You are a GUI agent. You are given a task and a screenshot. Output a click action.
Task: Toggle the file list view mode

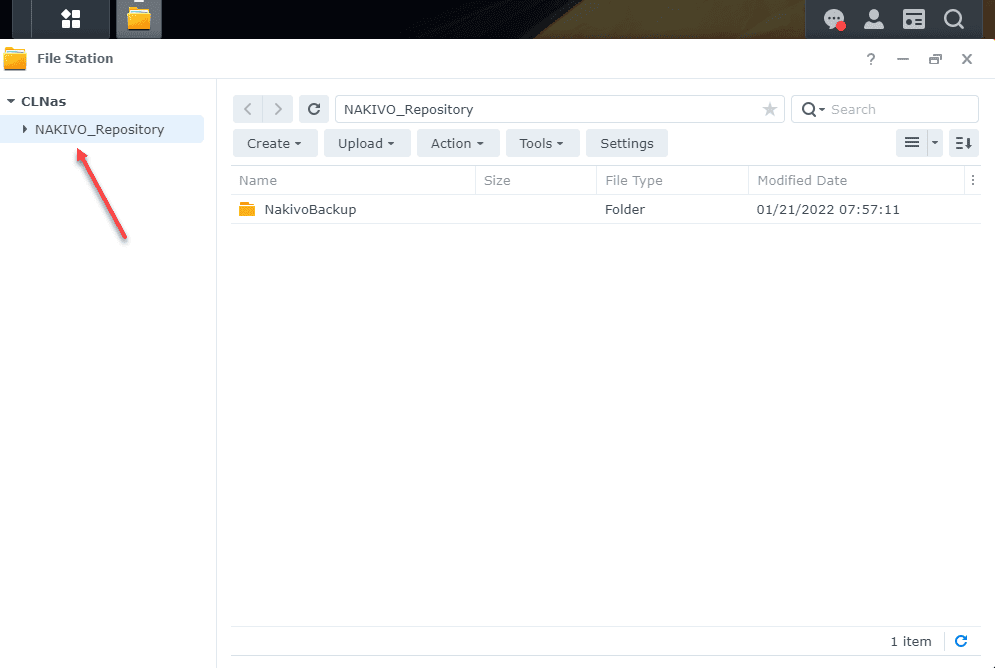pyautogui.click(x=913, y=143)
